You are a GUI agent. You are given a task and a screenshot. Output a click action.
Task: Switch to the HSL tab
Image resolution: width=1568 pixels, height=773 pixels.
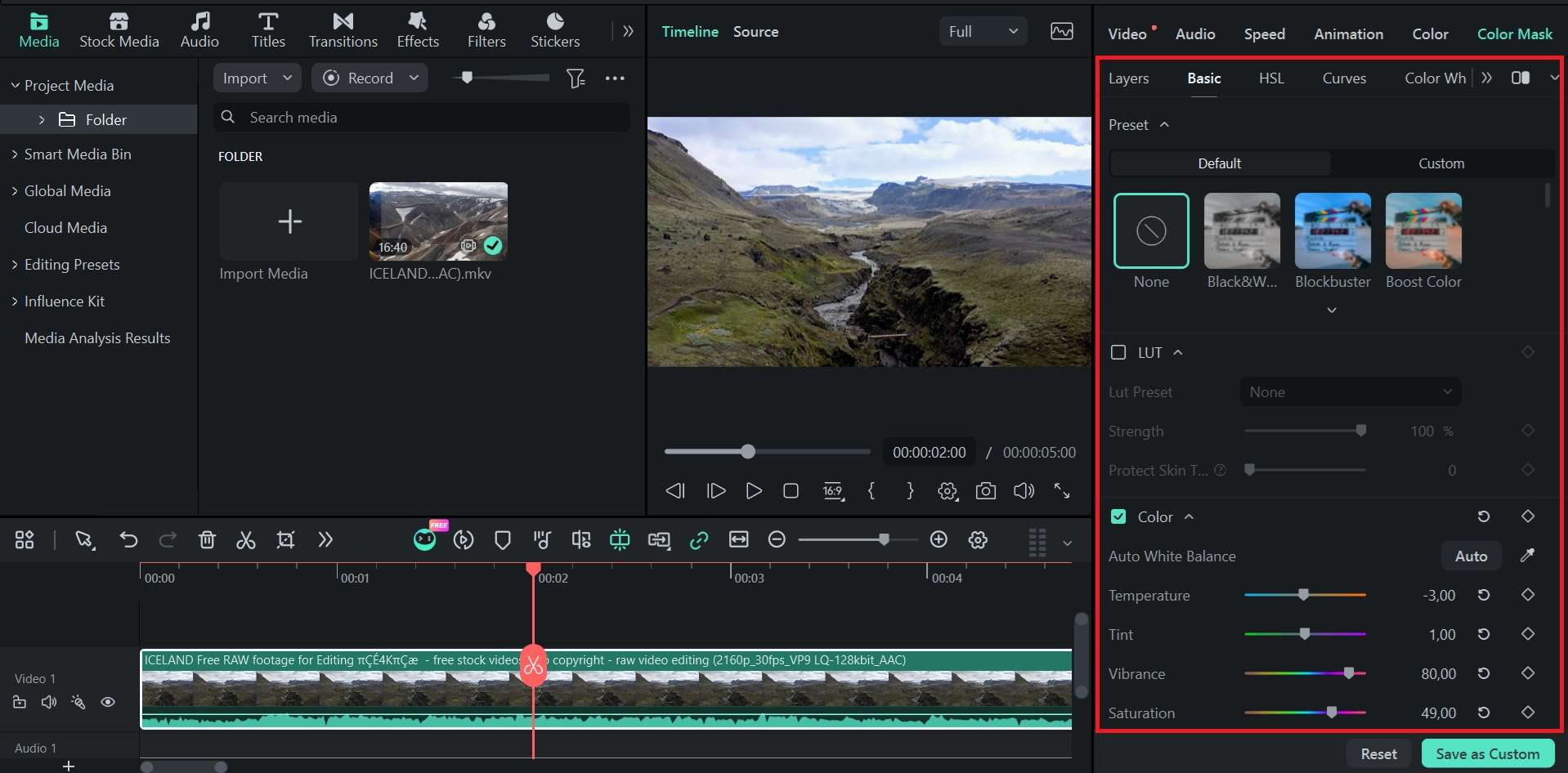point(1271,78)
